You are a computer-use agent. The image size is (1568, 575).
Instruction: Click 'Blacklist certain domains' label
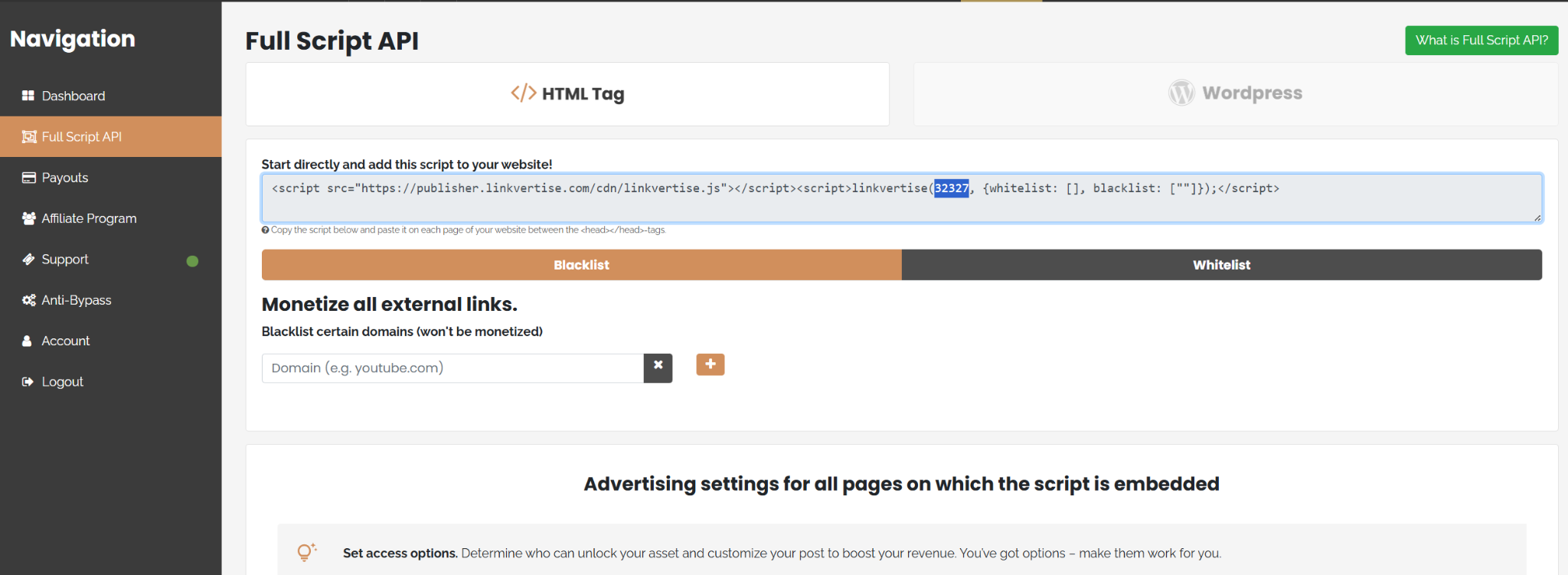402,332
